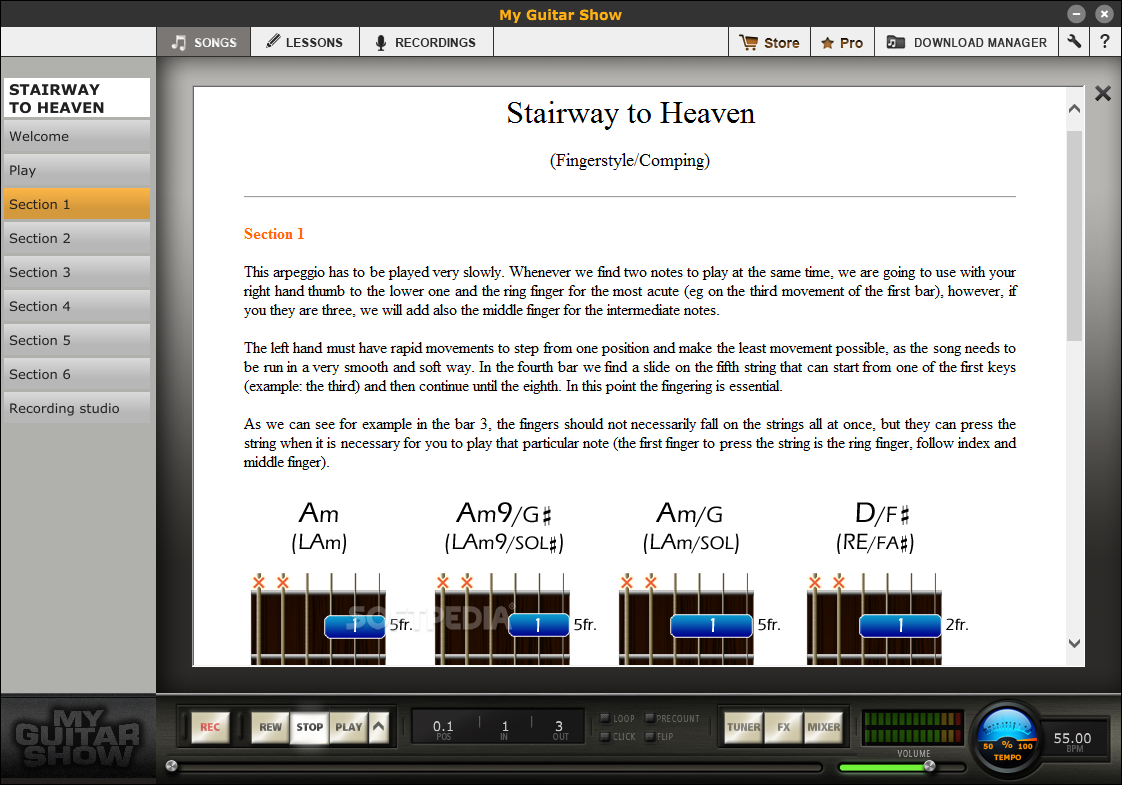The width and height of the screenshot is (1122, 785).
Task: Go to Section 6
Action: (x=77, y=374)
